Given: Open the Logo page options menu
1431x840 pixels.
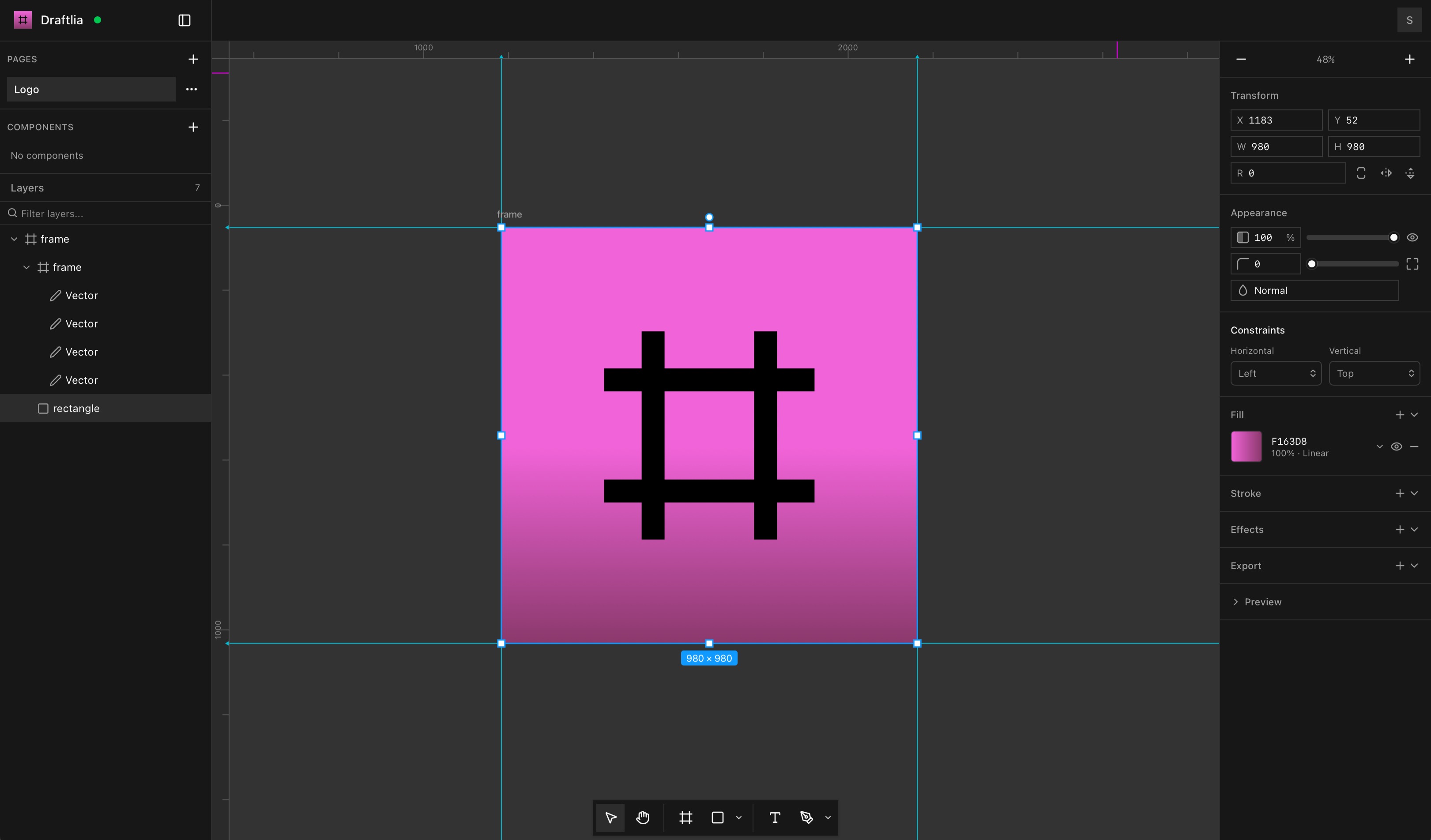Looking at the screenshot, I should pos(192,89).
